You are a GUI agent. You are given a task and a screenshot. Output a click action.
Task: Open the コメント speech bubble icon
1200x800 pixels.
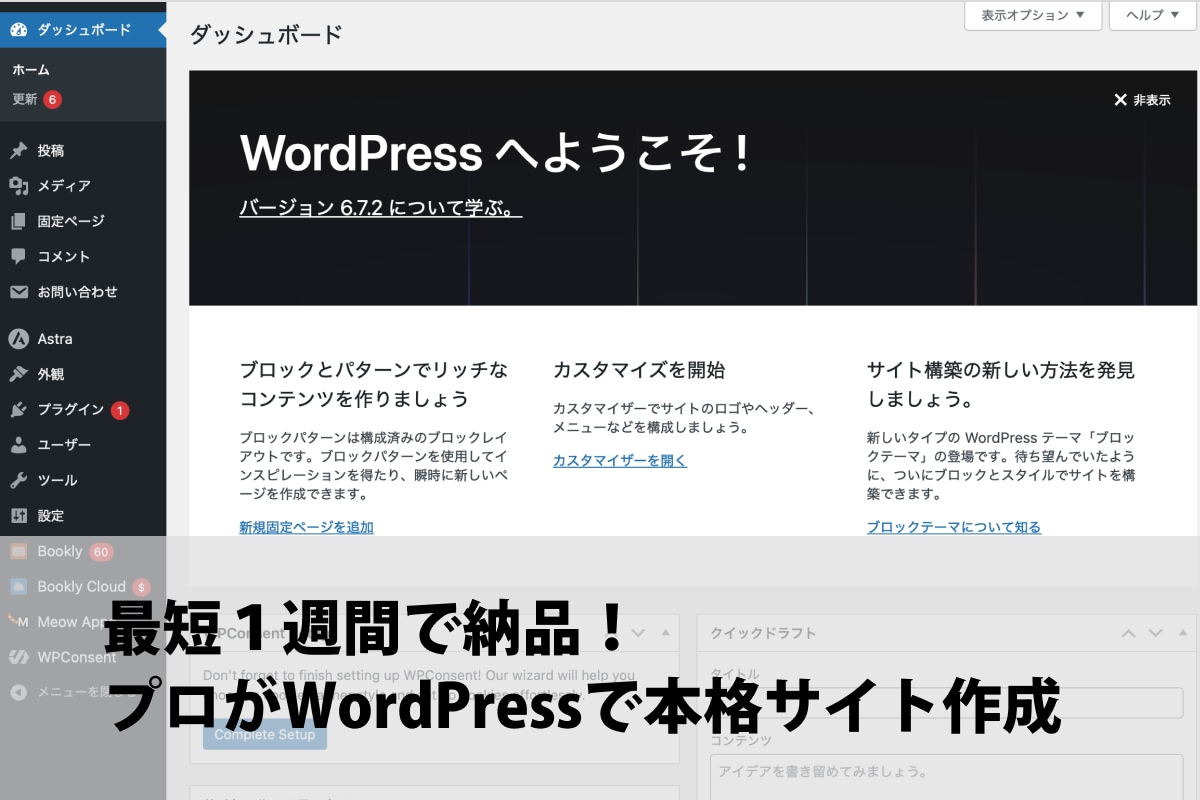(x=18, y=257)
